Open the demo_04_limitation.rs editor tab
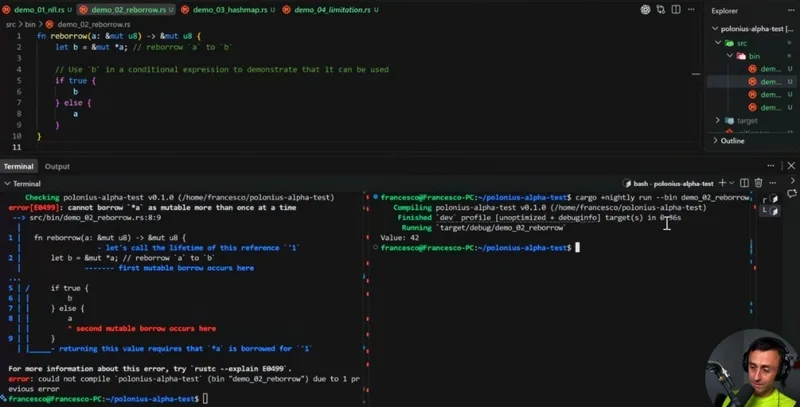The image size is (800, 407). (x=331, y=10)
